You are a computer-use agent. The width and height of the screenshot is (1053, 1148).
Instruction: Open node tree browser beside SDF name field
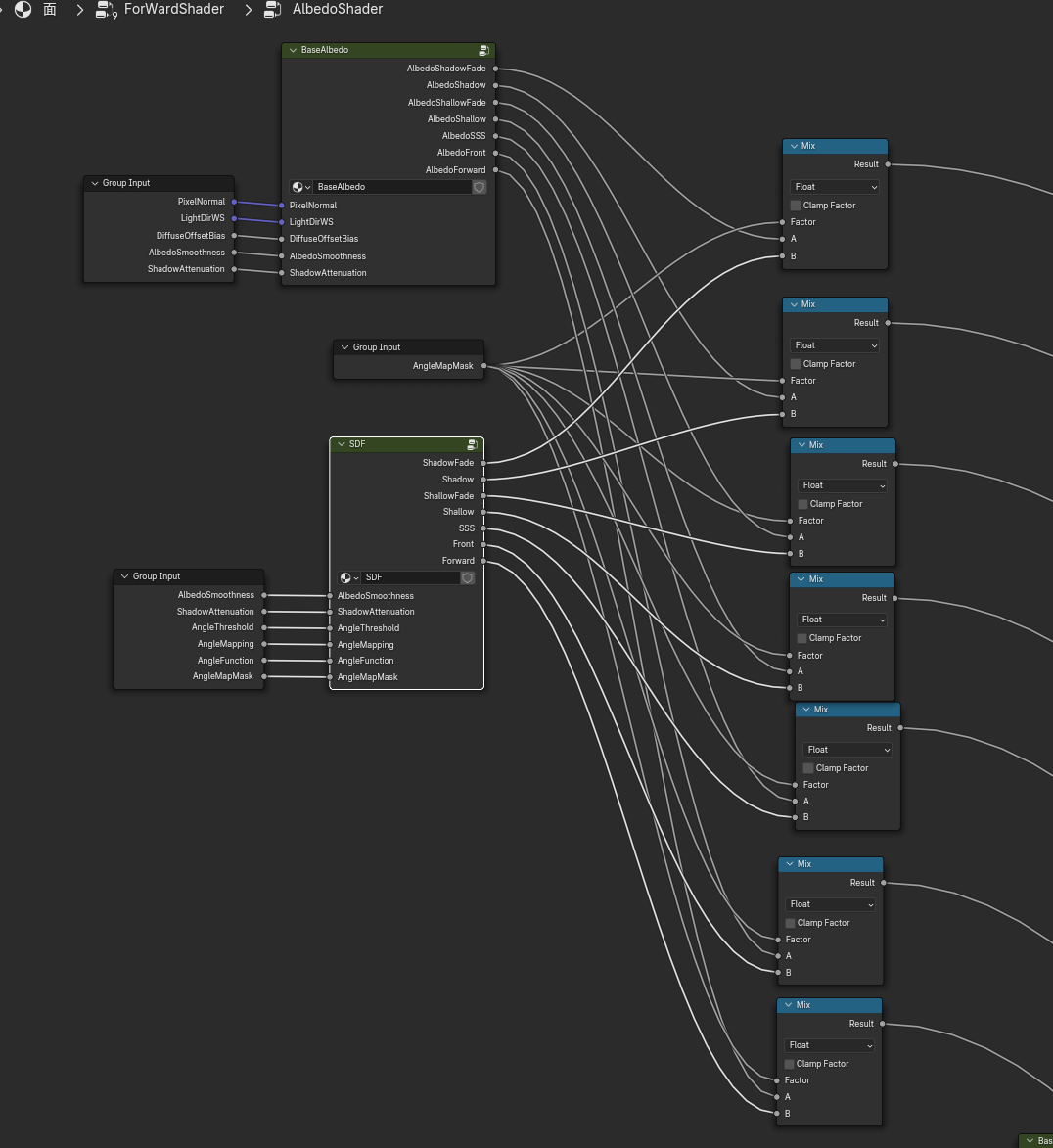tap(348, 578)
